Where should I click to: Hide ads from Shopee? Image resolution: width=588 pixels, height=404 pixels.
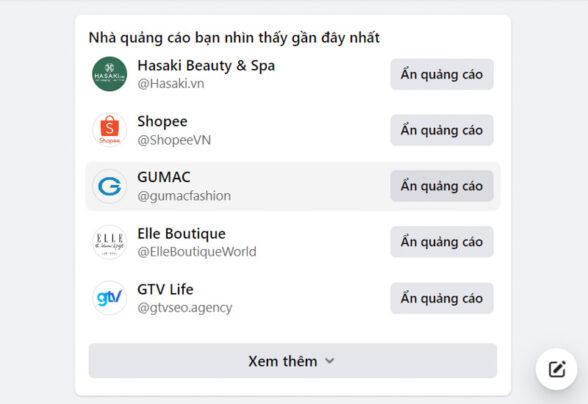click(442, 130)
